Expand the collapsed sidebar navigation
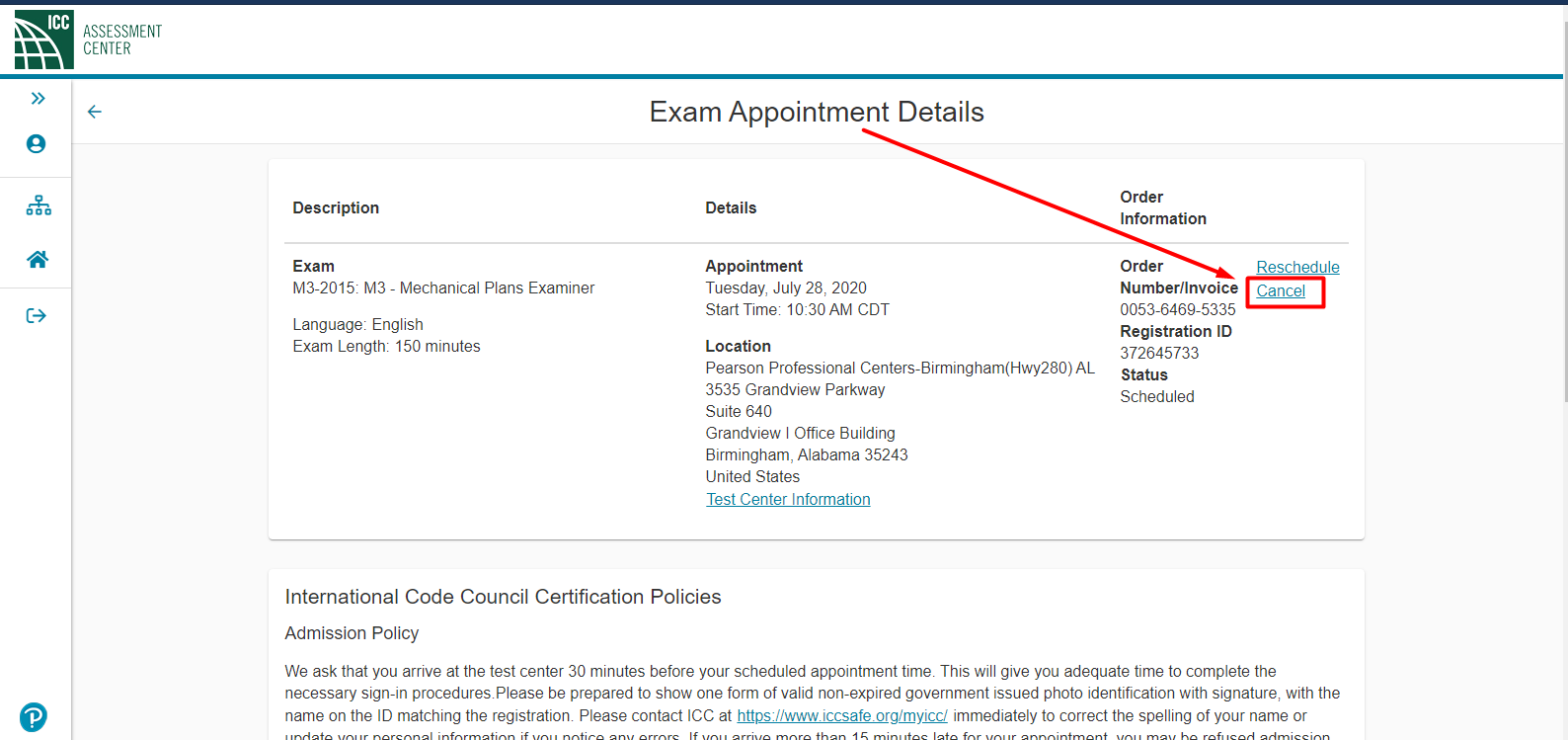The width and height of the screenshot is (1568, 740). (37, 97)
